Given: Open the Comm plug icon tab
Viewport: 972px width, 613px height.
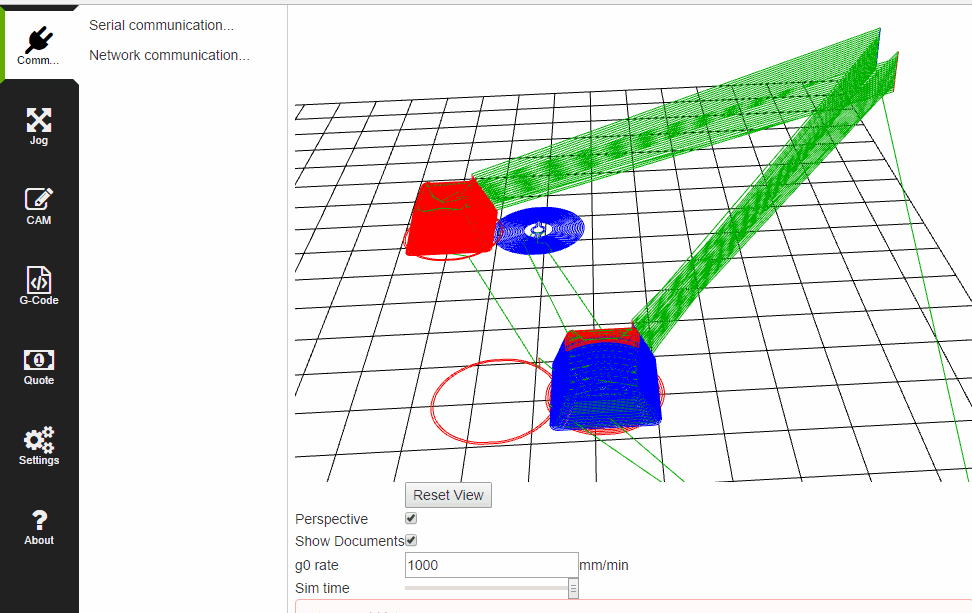Looking at the screenshot, I should [39, 45].
